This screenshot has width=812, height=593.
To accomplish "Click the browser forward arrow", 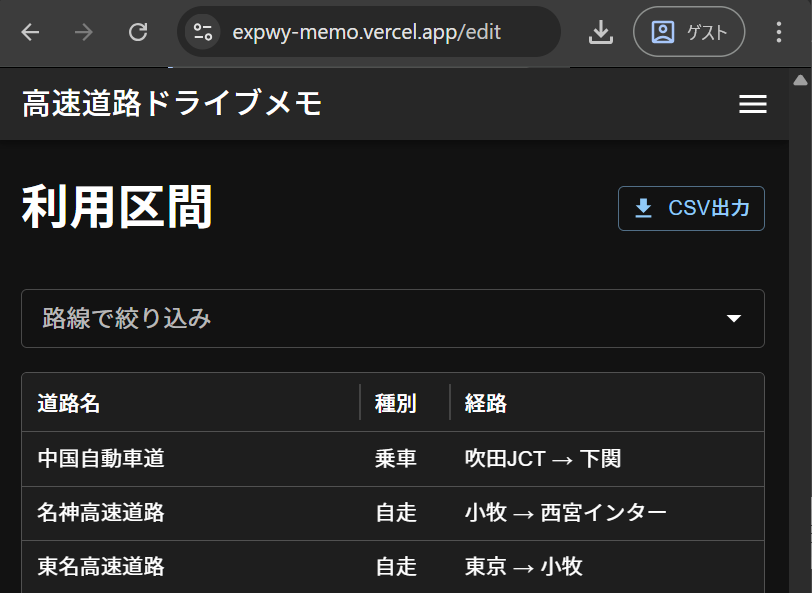I will [83, 32].
